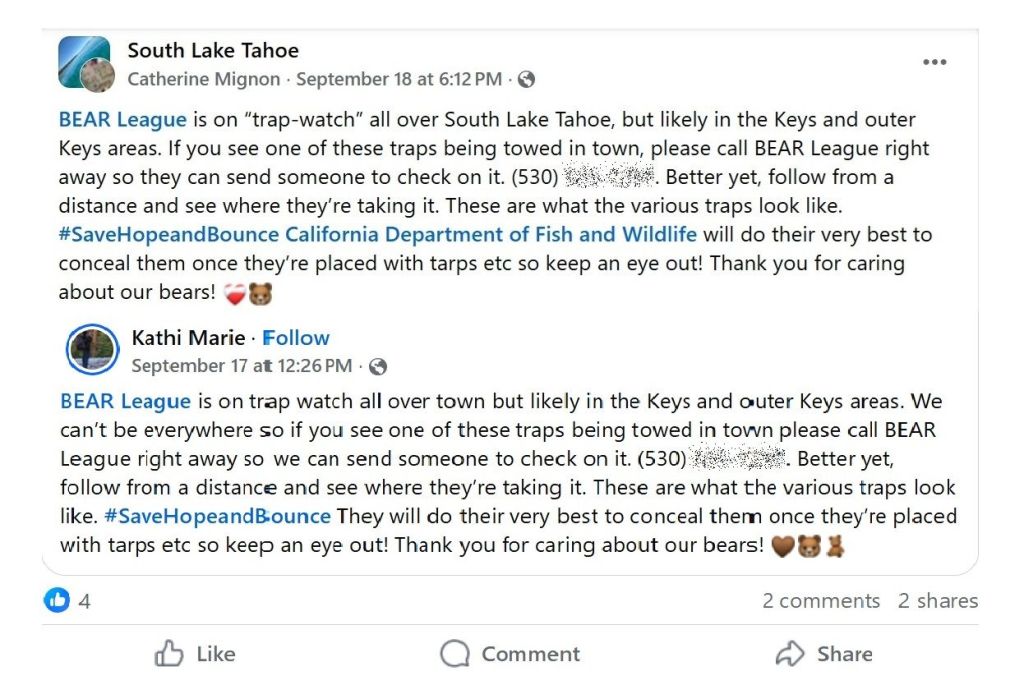Open Catherine Mignon's profile
This screenshot has width=1024, height=685.
tap(206, 79)
